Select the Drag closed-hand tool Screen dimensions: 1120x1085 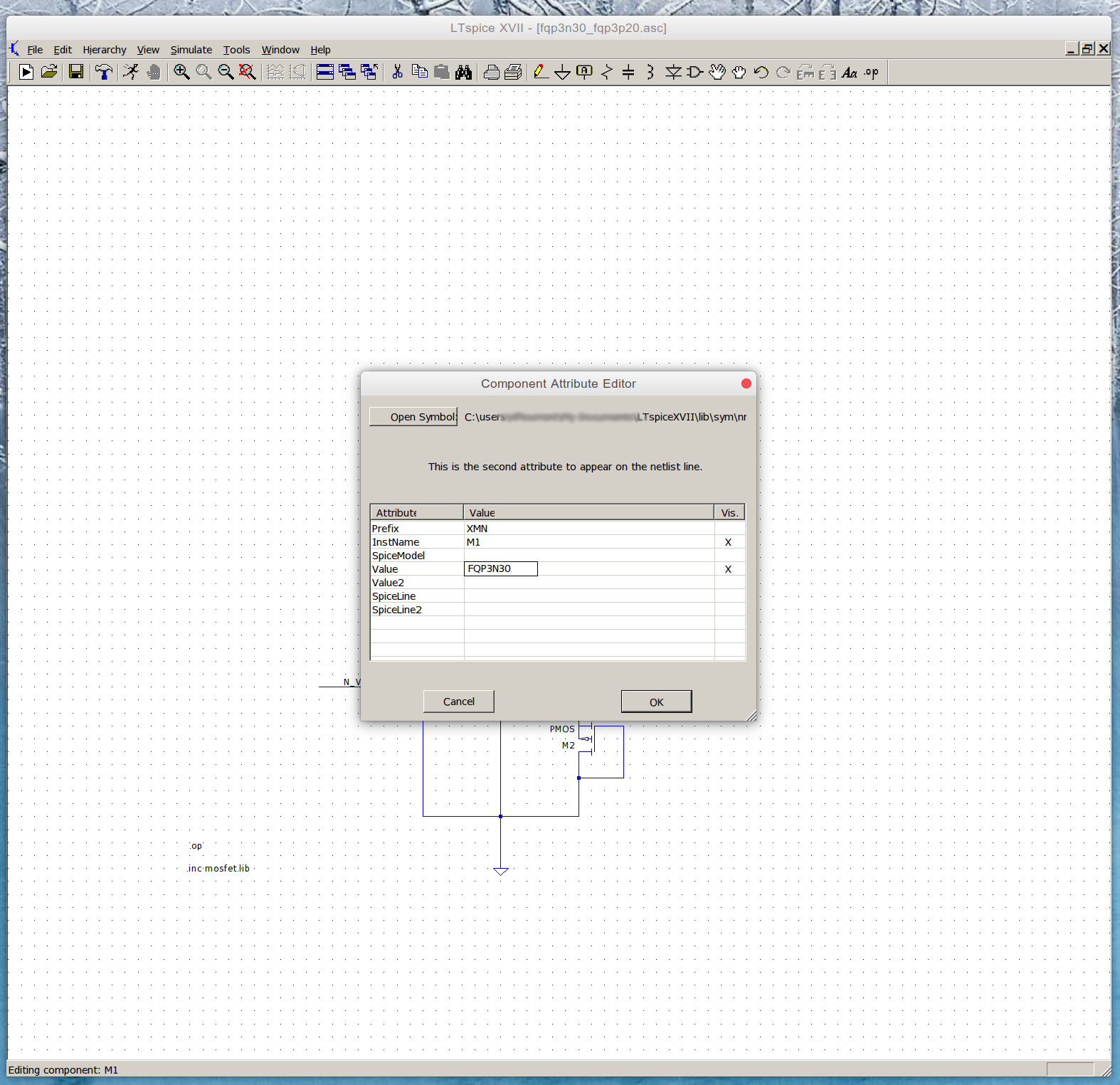pyautogui.click(x=739, y=72)
